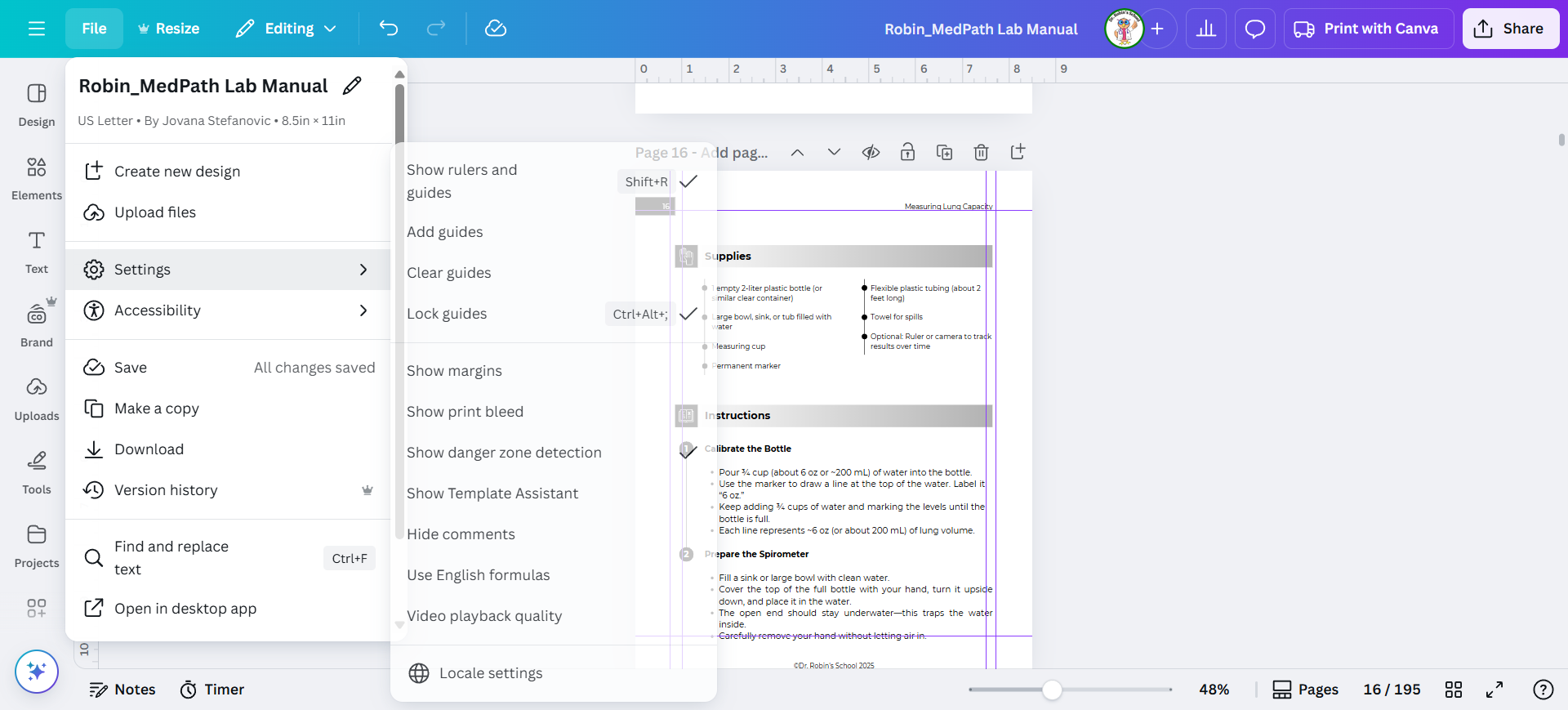1568x710 pixels.
Task: Open the Canva AI assistant sparkle button
Action: pos(37,671)
